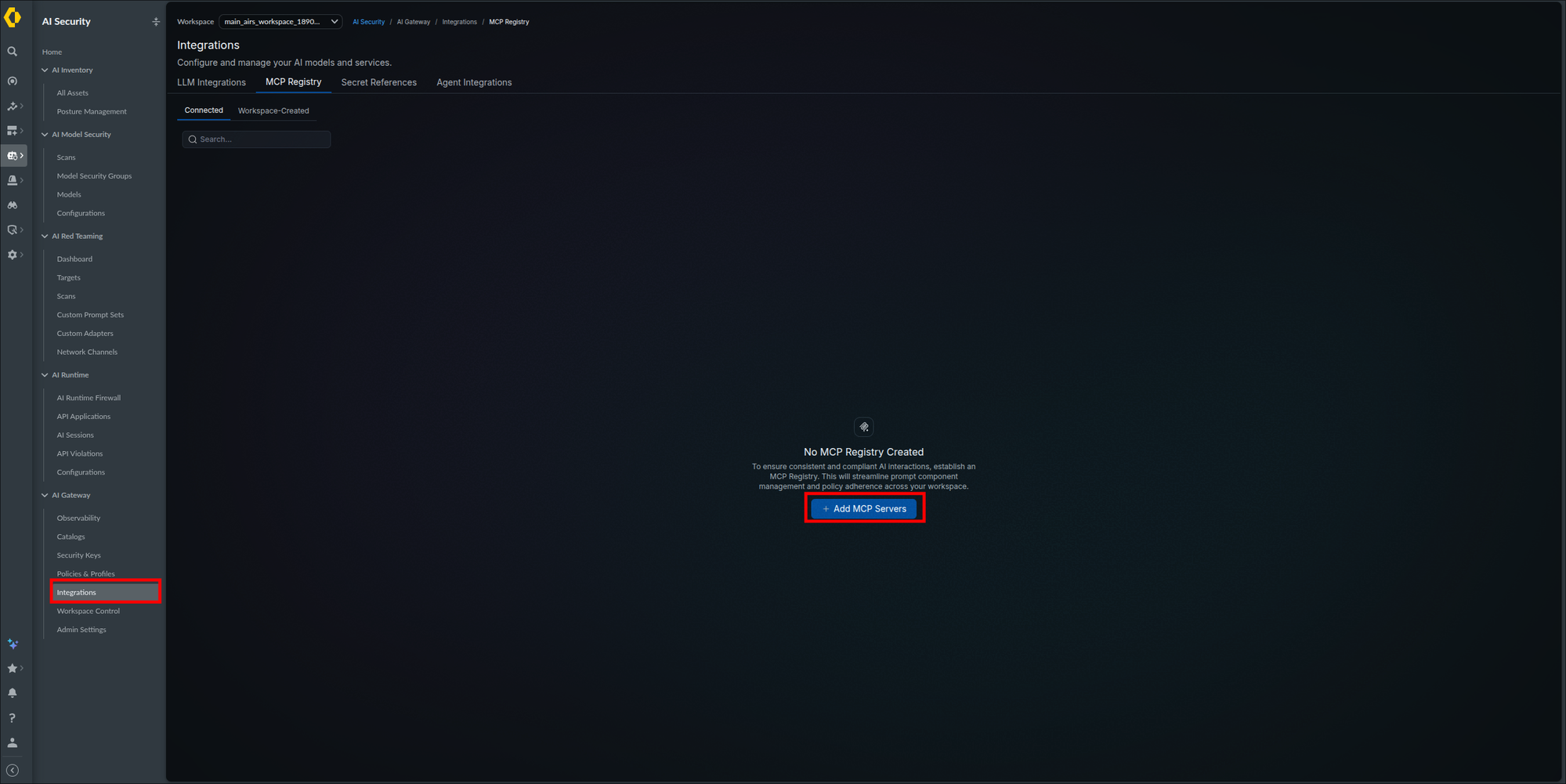Focus the Search input field
The height and width of the screenshot is (784, 1566).
coord(256,139)
